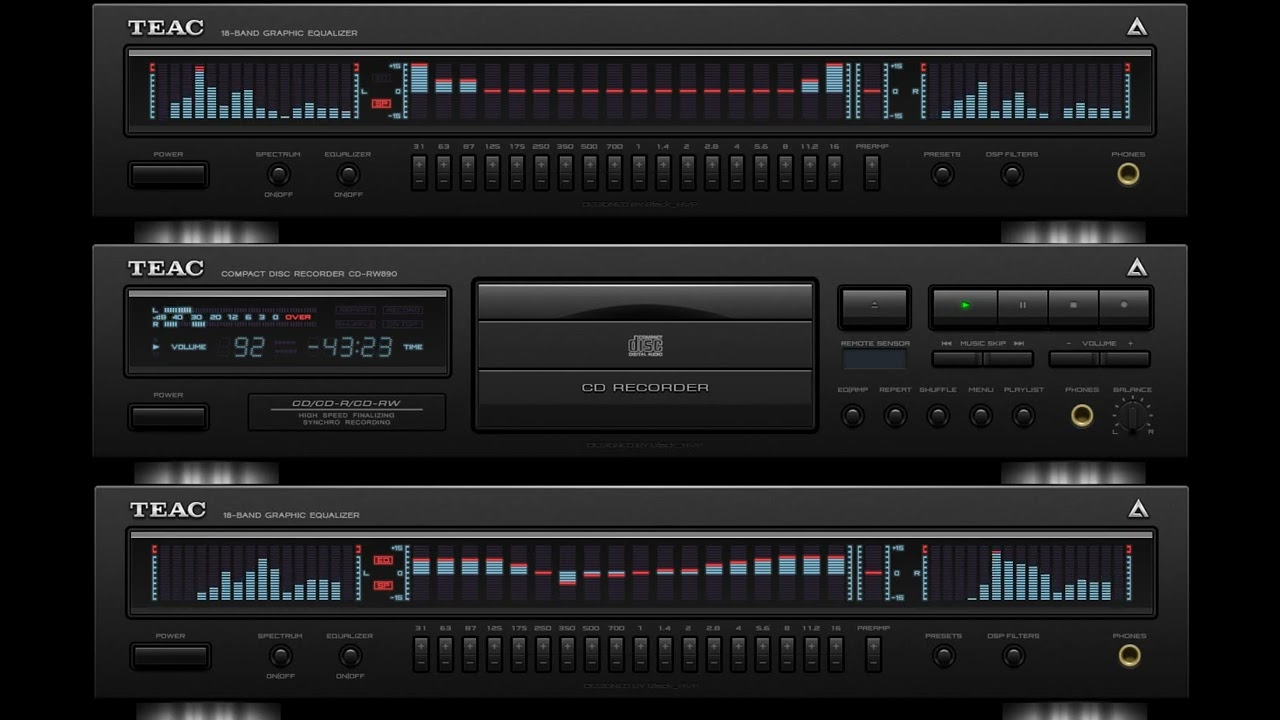Open the Menu button on the recorder
Screen dimensions: 1280x720
tap(980, 415)
